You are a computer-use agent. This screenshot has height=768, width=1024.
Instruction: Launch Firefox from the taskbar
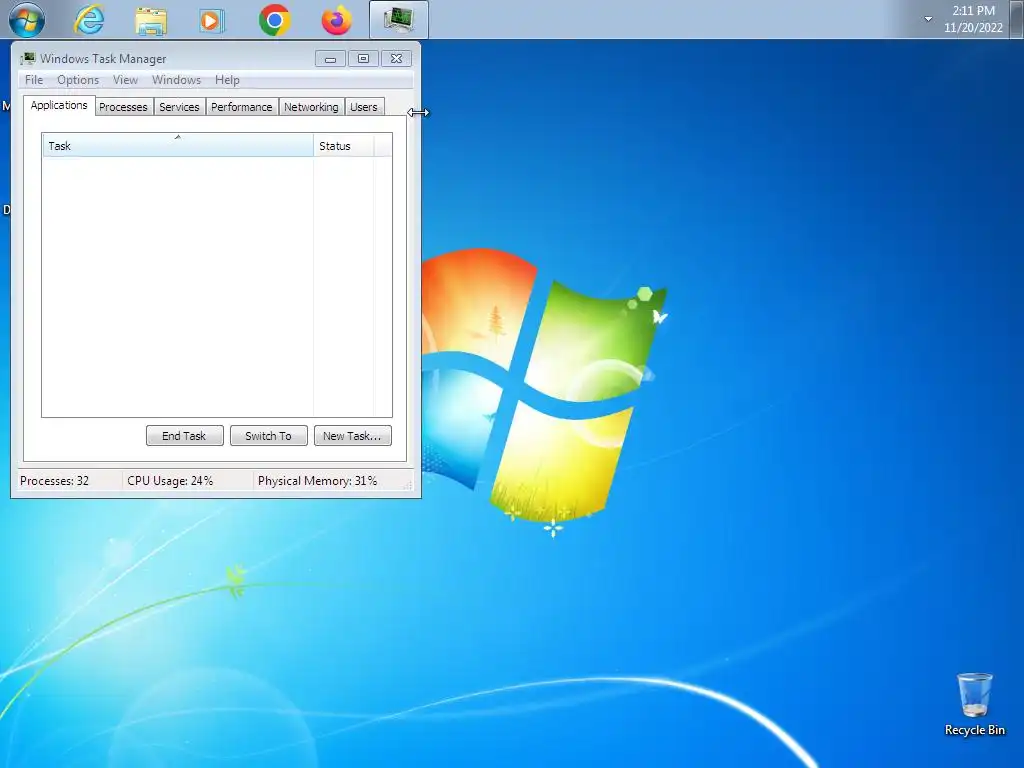(x=336, y=20)
